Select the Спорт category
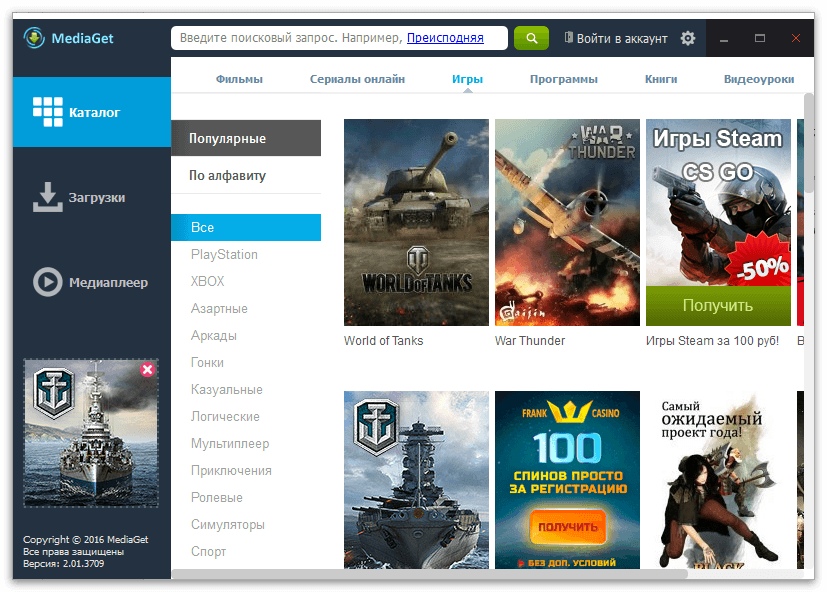 pos(208,551)
